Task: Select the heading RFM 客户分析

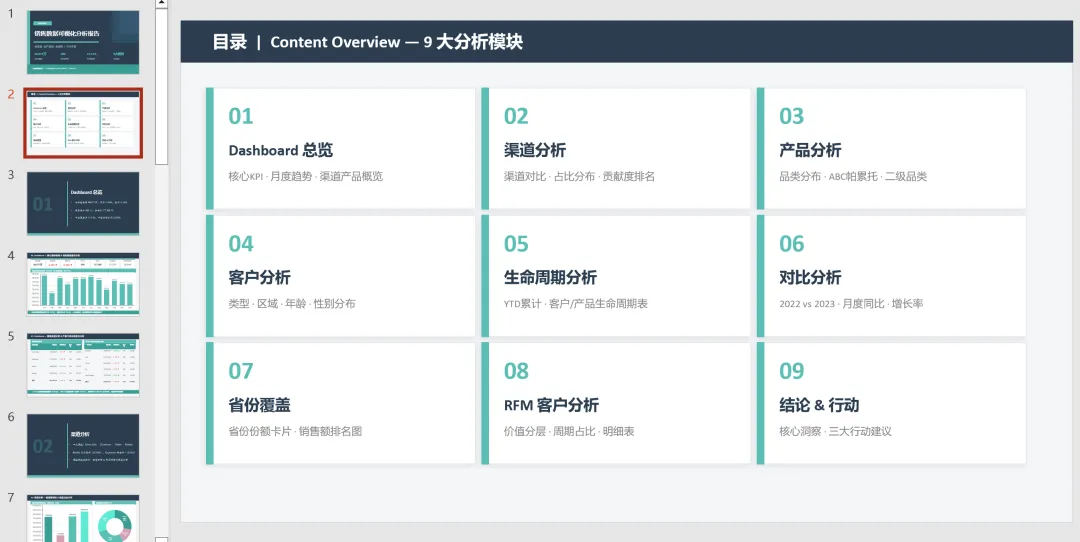Action: 551,405
